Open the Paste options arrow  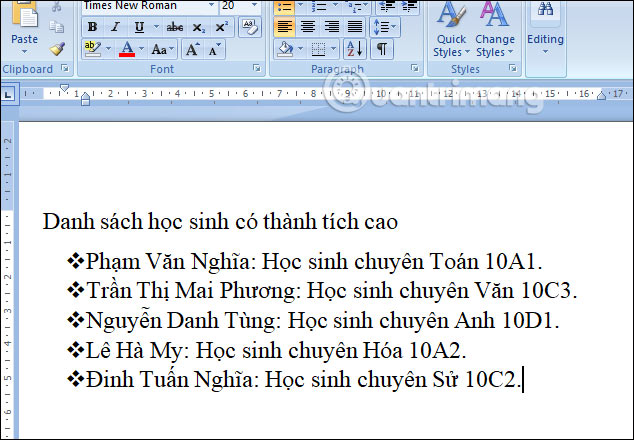[24, 52]
